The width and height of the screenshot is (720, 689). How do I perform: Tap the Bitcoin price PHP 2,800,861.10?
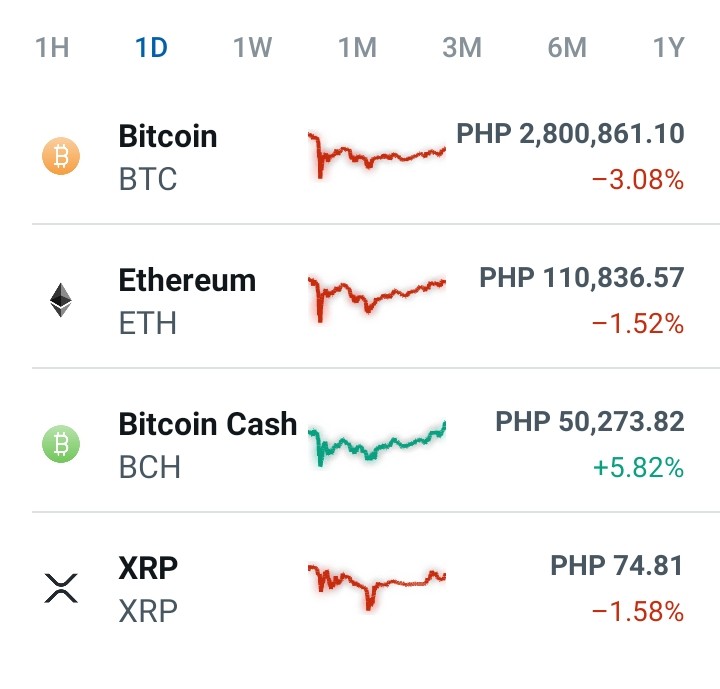click(570, 134)
